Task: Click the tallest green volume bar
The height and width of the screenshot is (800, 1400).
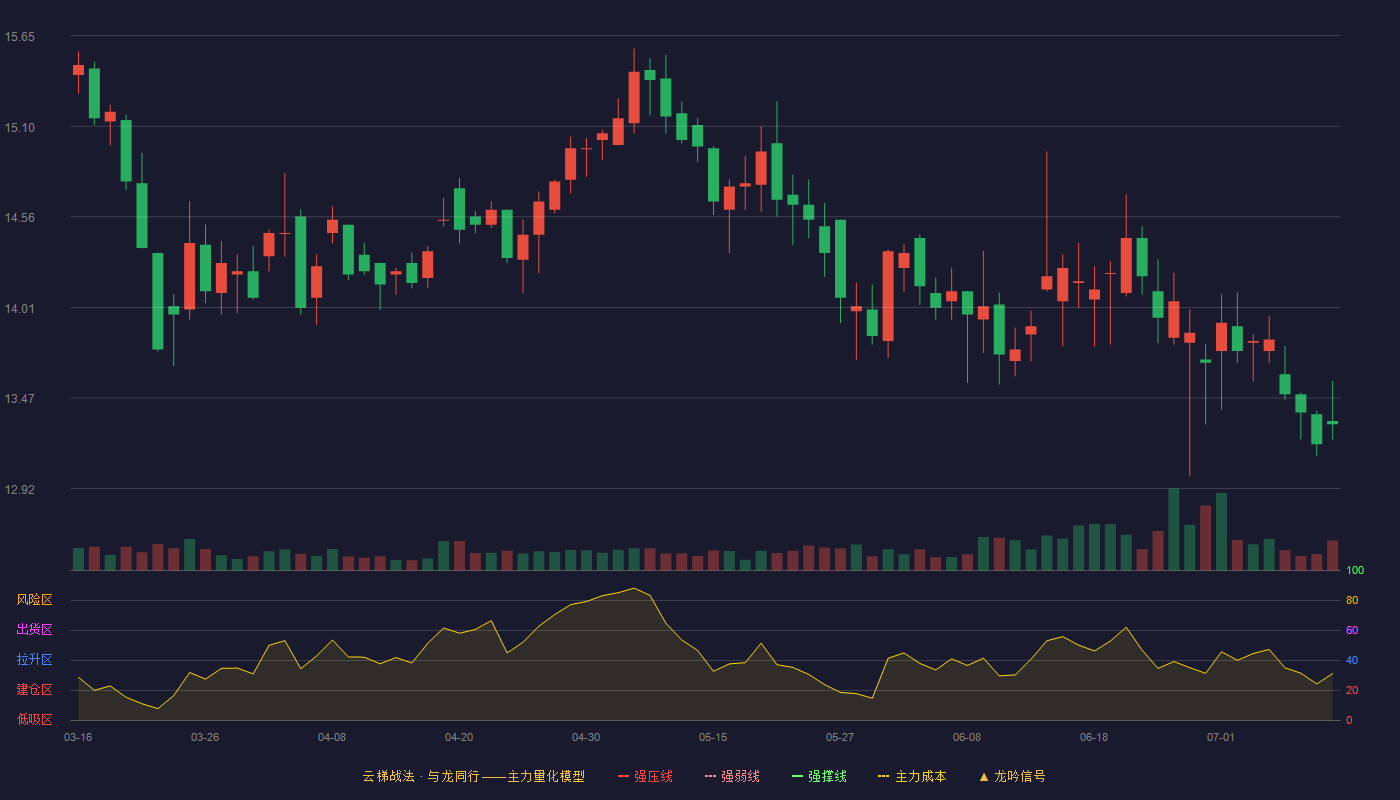Action: click(1174, 529)
